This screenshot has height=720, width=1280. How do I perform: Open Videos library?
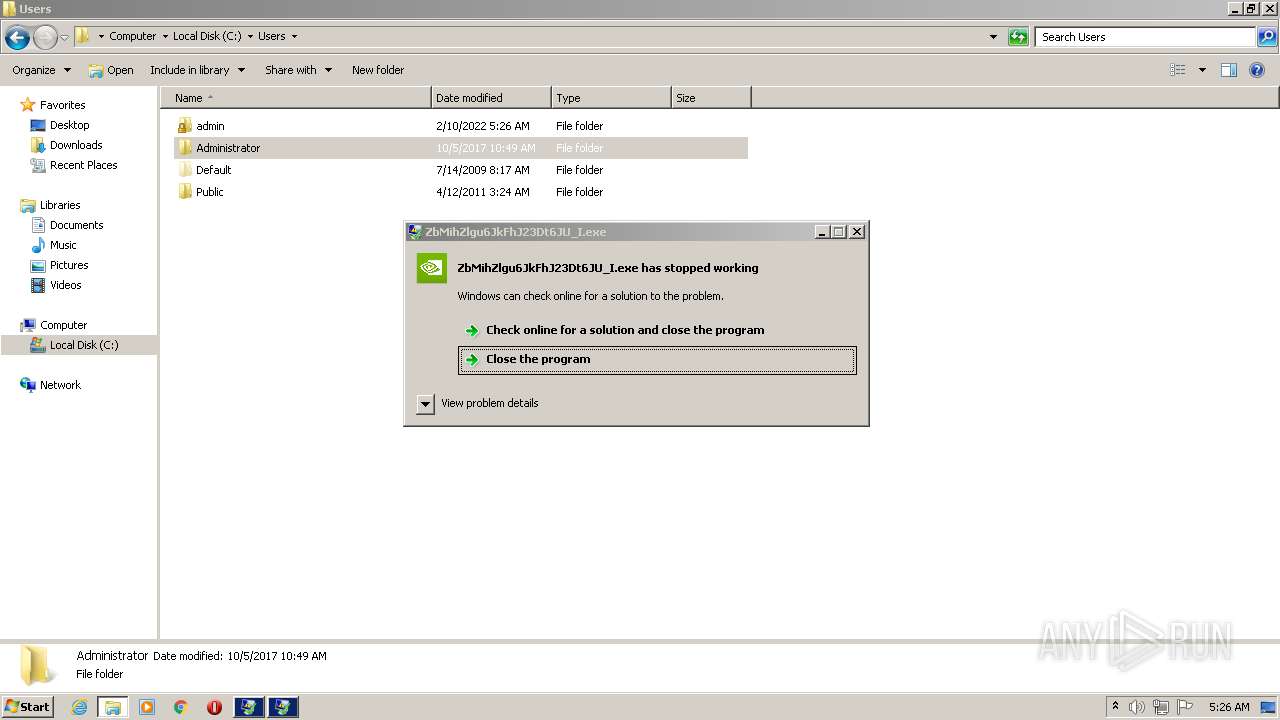tap(65, 285)
